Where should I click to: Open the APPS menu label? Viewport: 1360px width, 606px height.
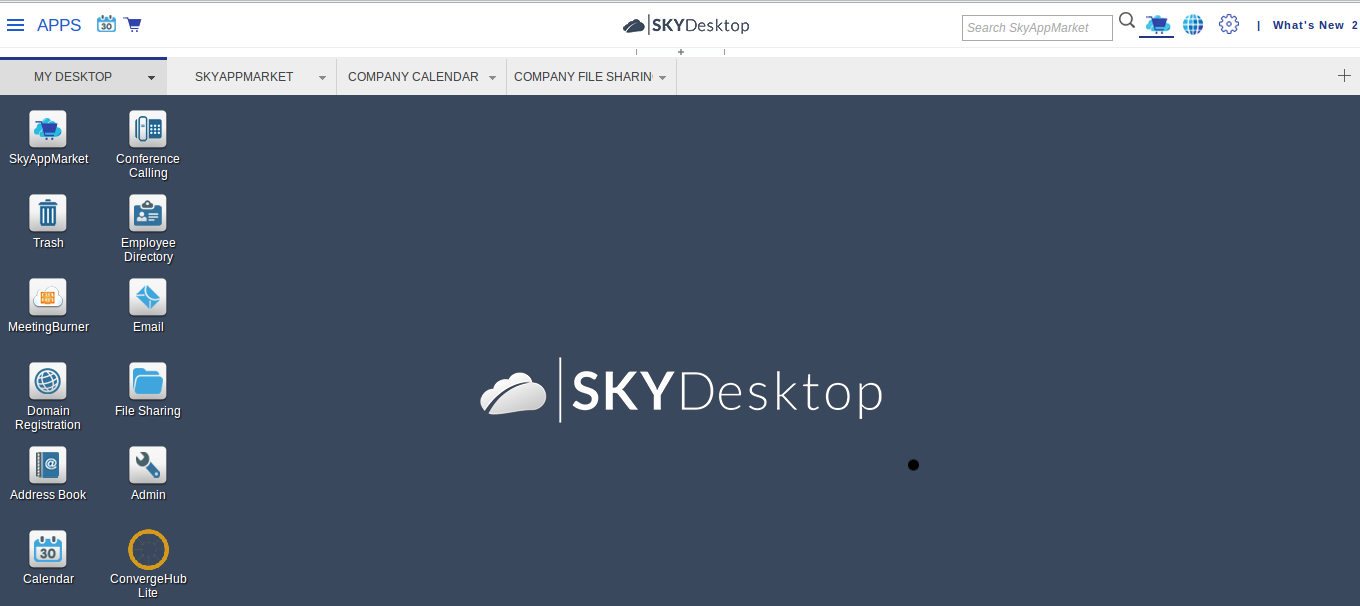pos(59,25)
